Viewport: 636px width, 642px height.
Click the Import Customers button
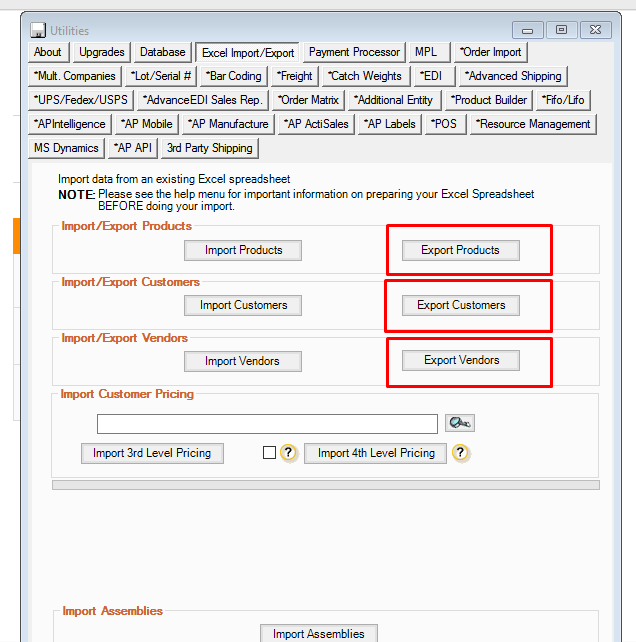tap(243, 305)
